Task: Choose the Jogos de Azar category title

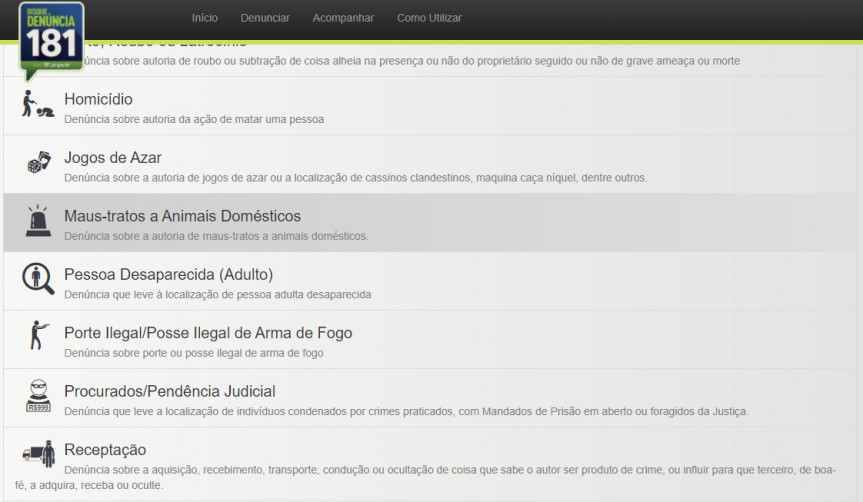Action: (x=112, y=157)
